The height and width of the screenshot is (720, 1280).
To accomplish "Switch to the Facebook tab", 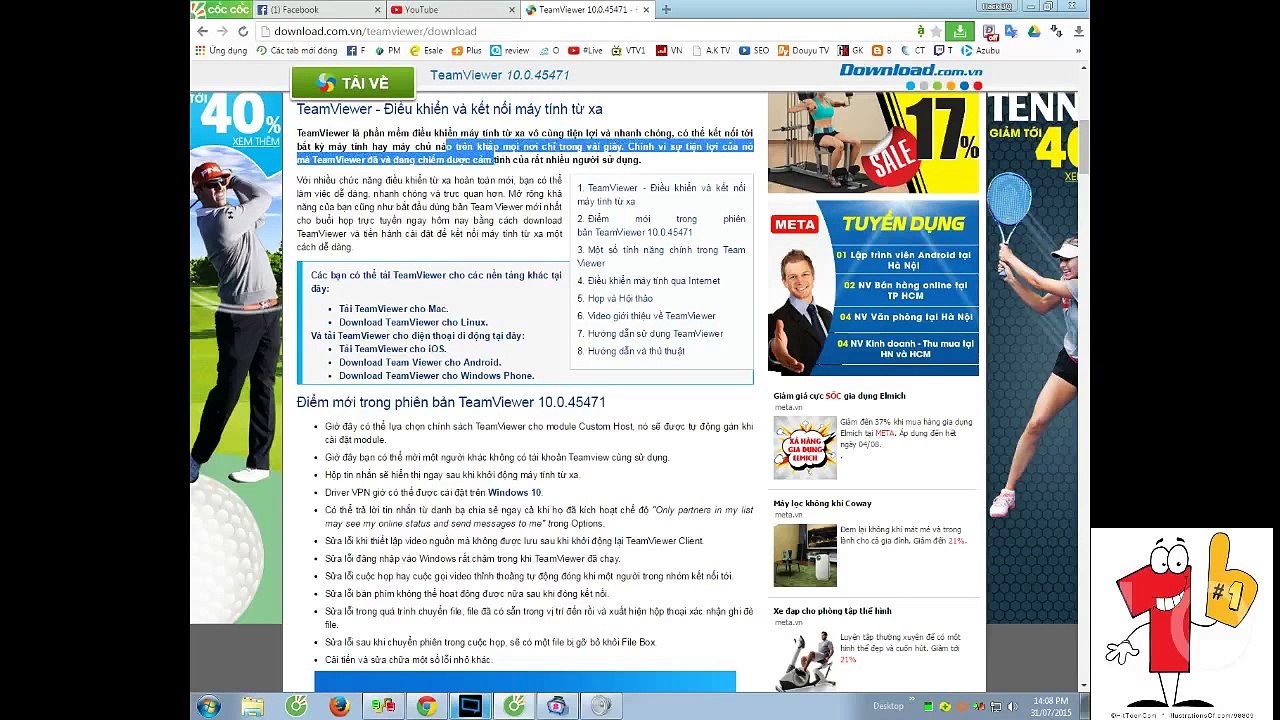I will [318, 10].
